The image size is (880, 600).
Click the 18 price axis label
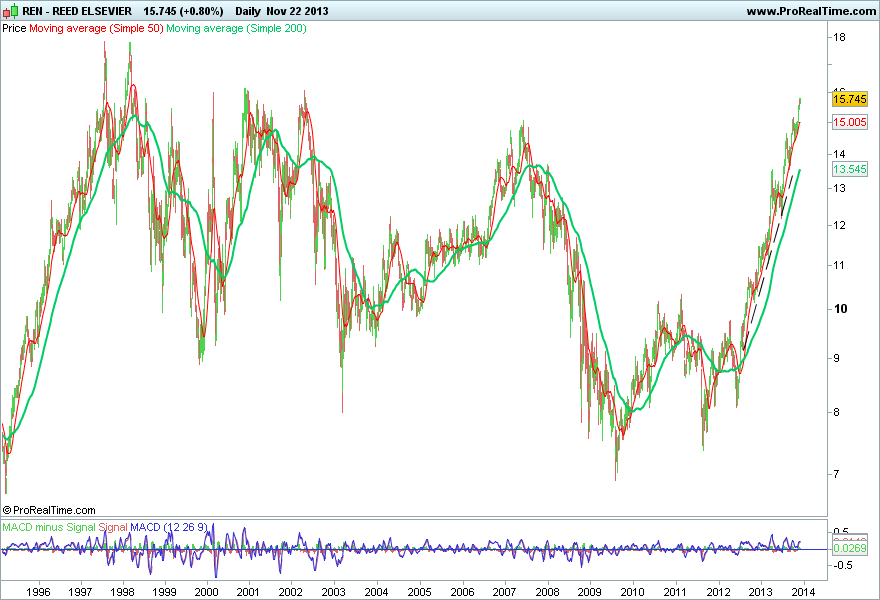840,38
